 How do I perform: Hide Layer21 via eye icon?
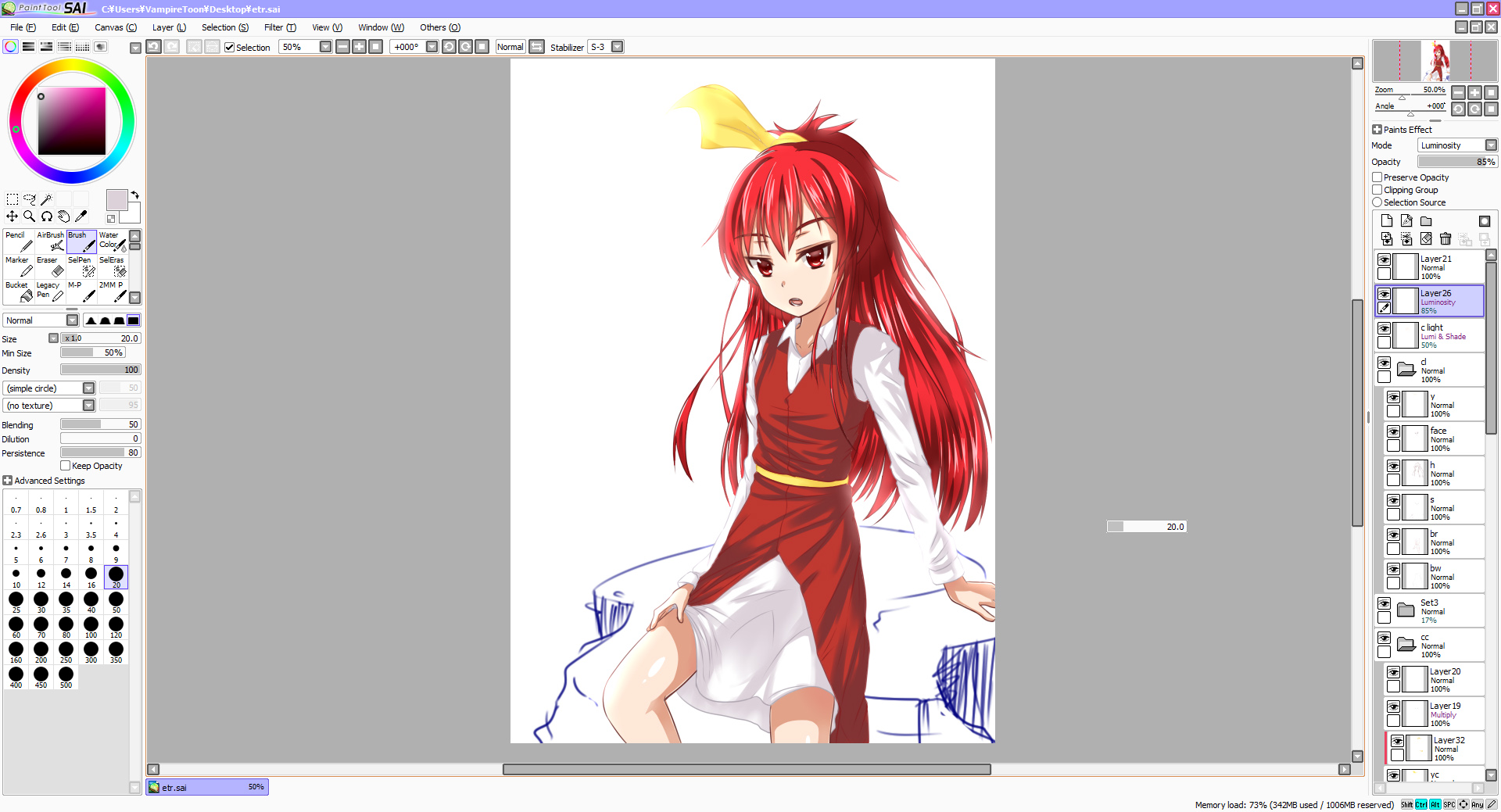tap(1385, 259)
